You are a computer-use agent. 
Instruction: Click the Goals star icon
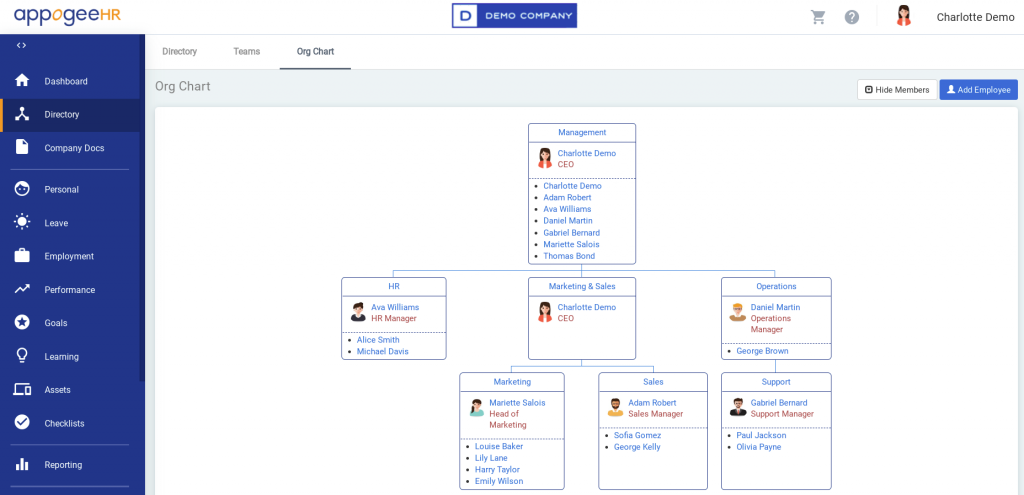(x=22, y=323)
